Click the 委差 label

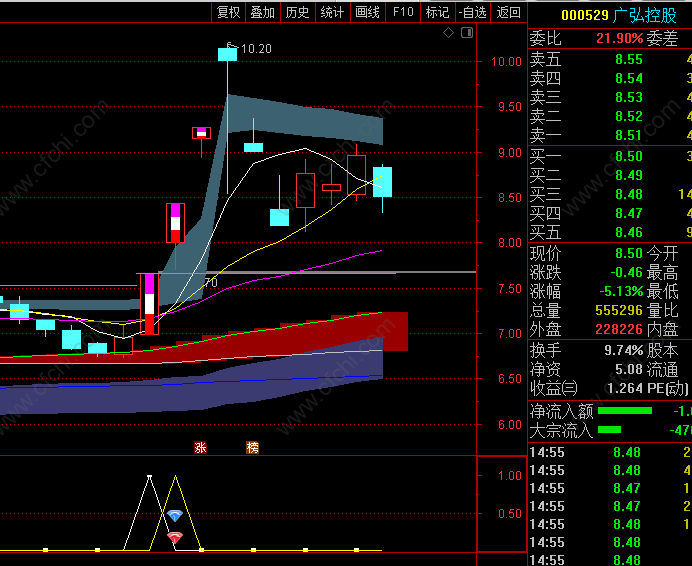pos(662,38)
